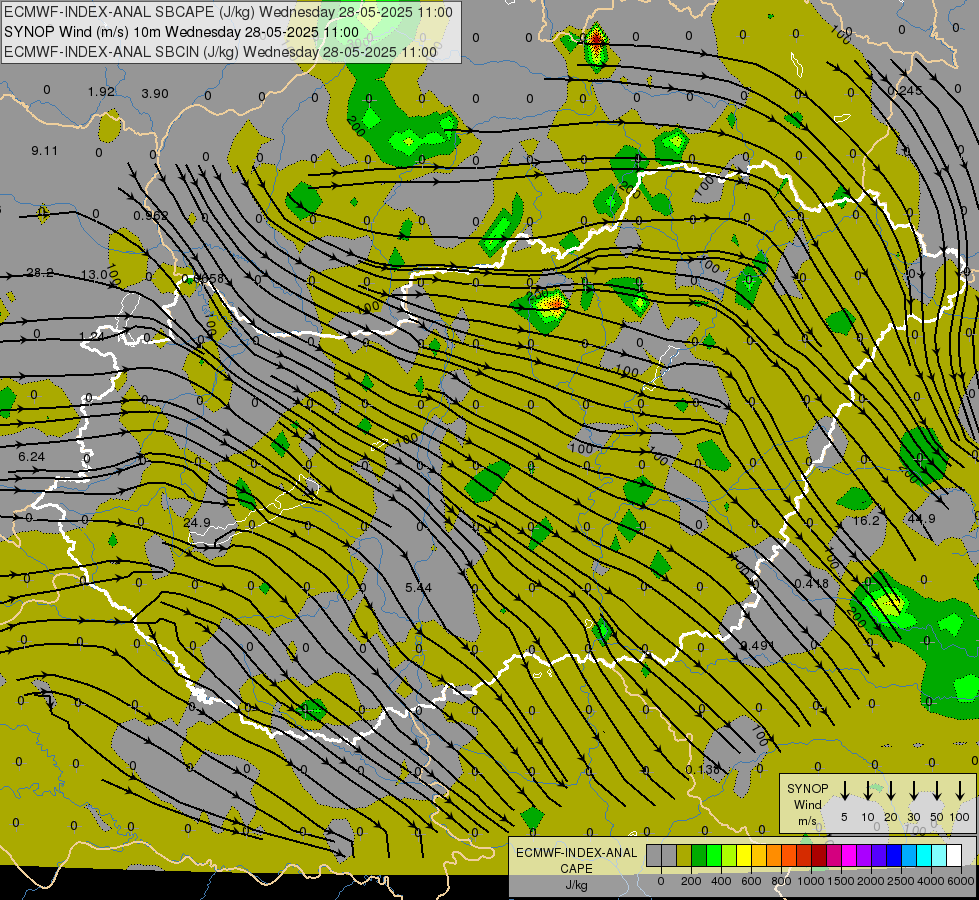Pick the bright magenta legend swatch
This screenshot has width=979, height=900.
click(849, 855)
